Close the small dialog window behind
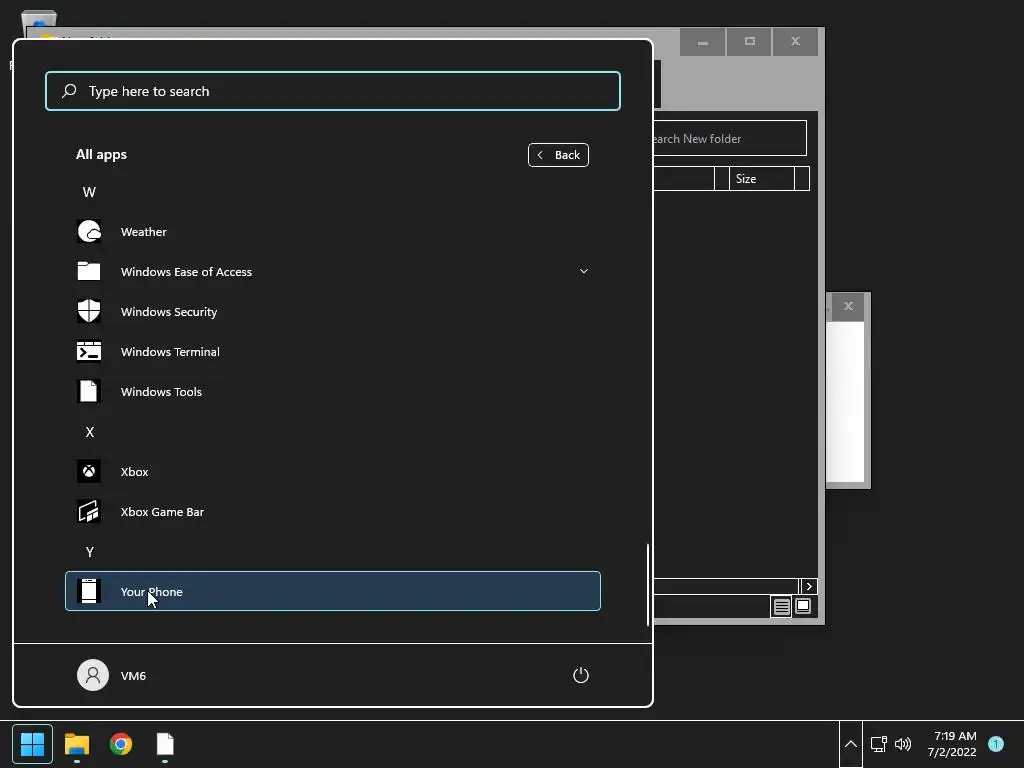This screenshot has width=1024, height=768. (x=848, y=306)
